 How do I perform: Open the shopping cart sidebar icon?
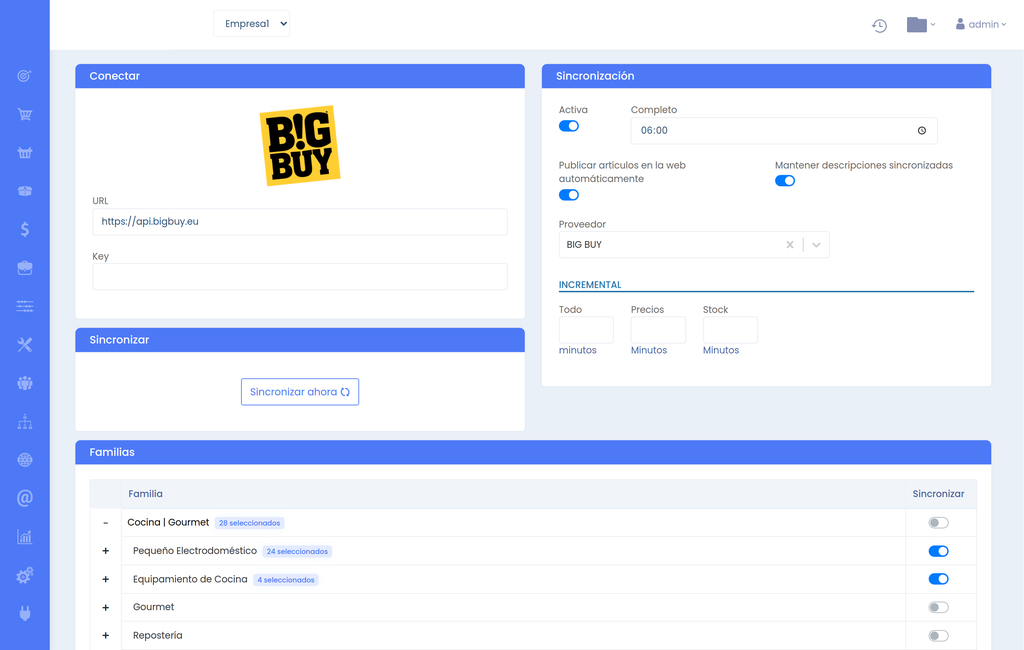pos(24,114)
